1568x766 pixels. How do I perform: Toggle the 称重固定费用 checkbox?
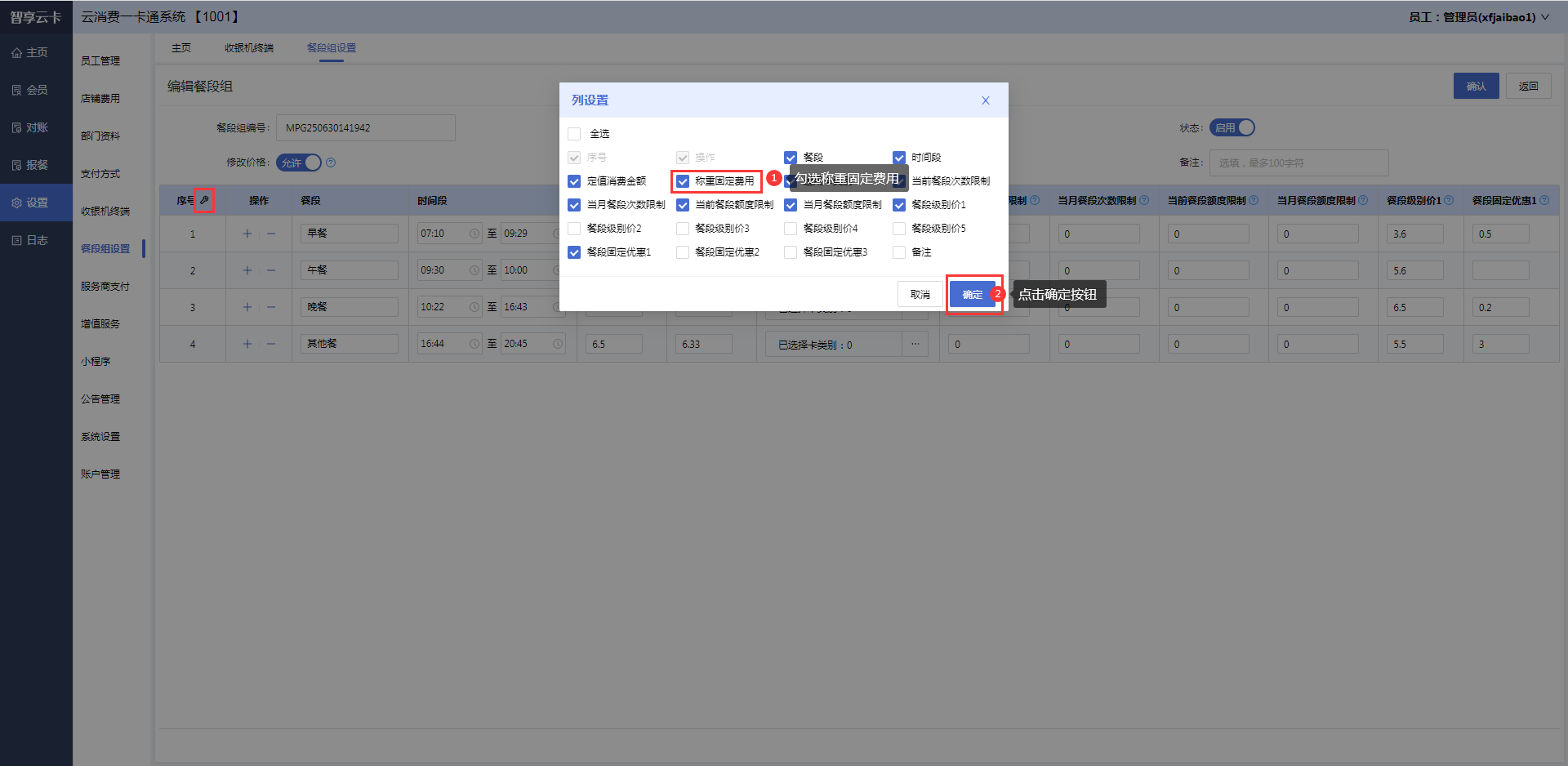[x=683, y=181]
